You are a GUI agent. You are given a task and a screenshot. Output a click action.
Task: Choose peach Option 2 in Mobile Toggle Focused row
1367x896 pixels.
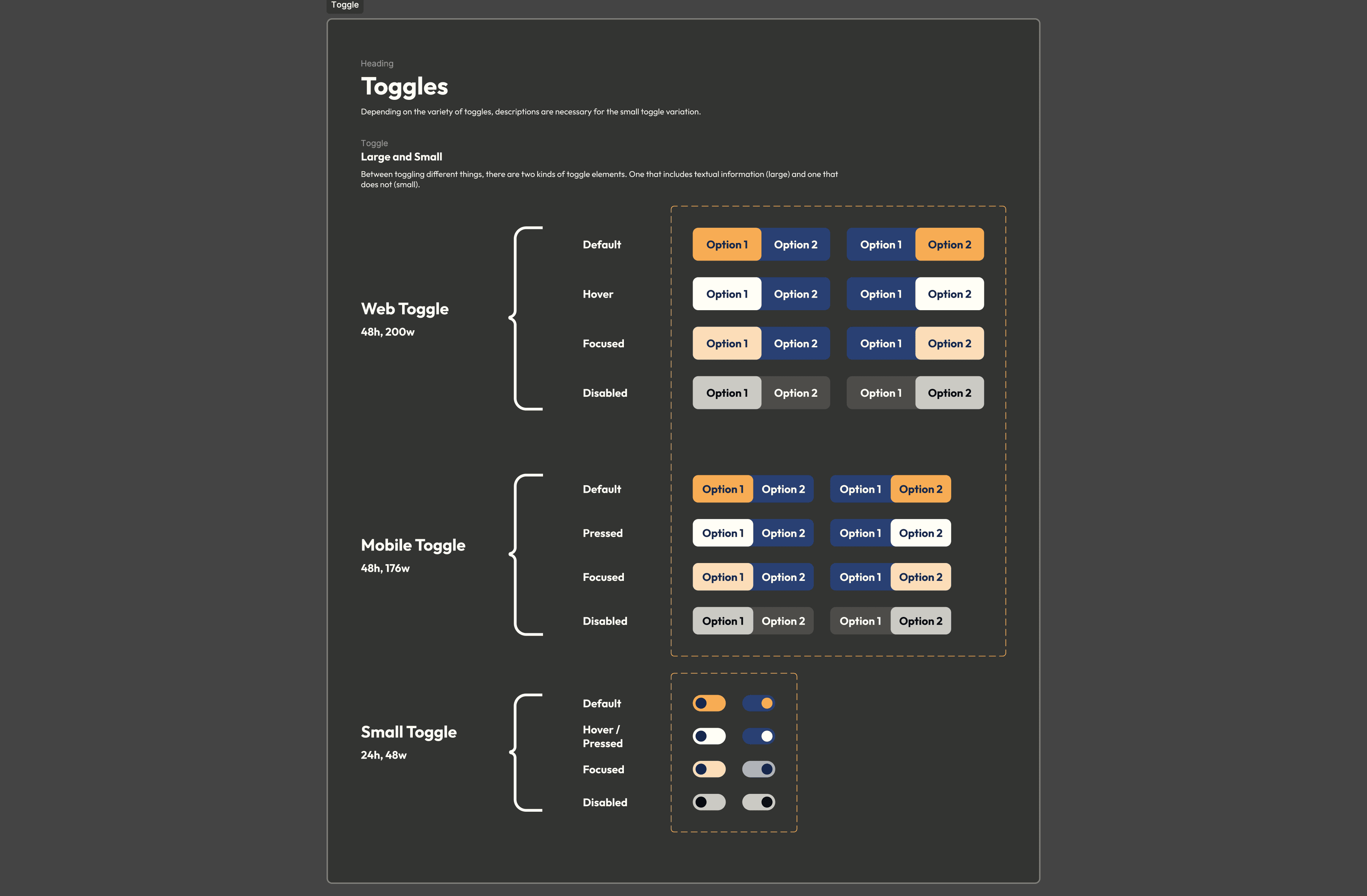[921, 577]
